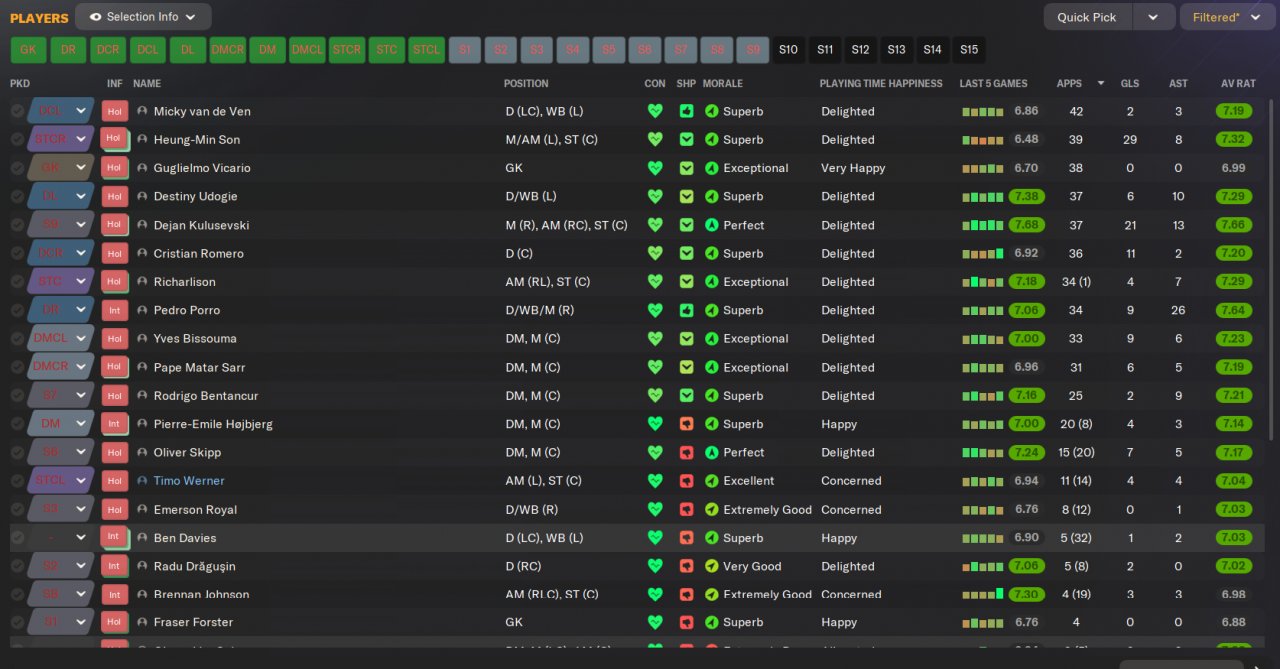
Task: Click the "Concerned" status for Emerson Royal
Action: click(x=851, y=510)
